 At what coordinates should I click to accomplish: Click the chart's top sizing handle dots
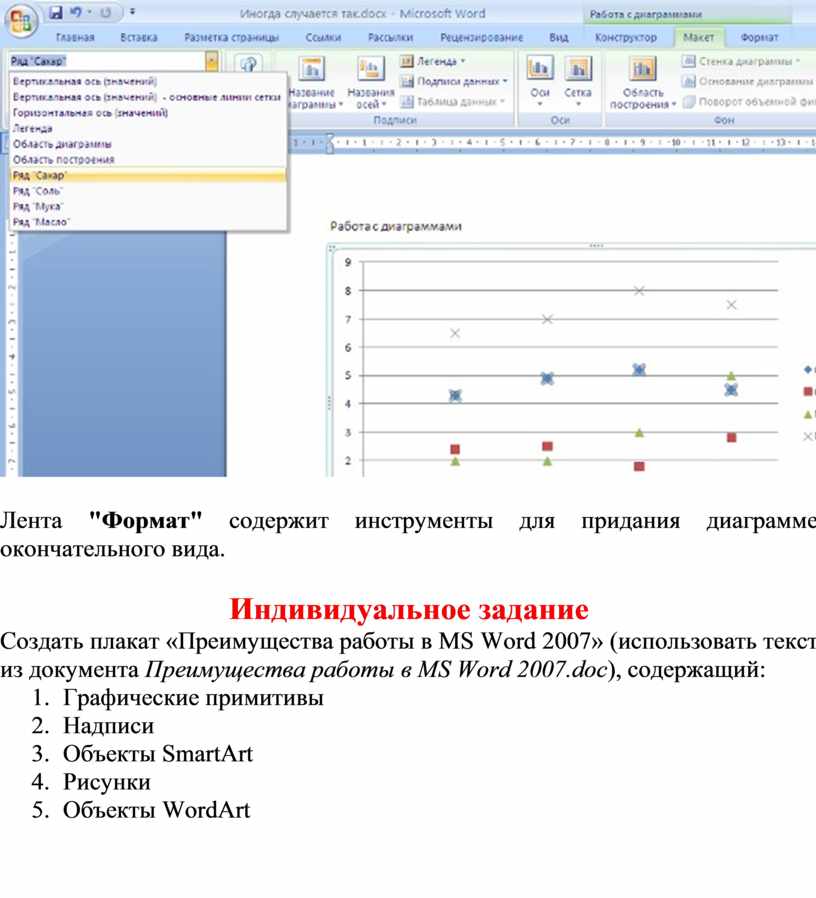click(x=596, y=246)
